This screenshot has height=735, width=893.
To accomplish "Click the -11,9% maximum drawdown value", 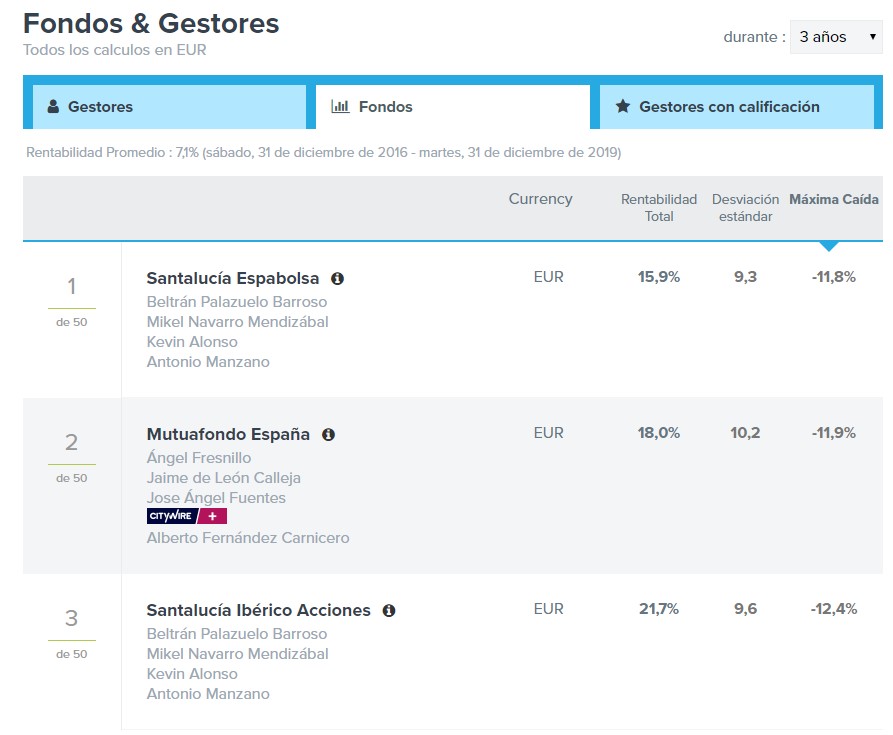I will (834, 433).
